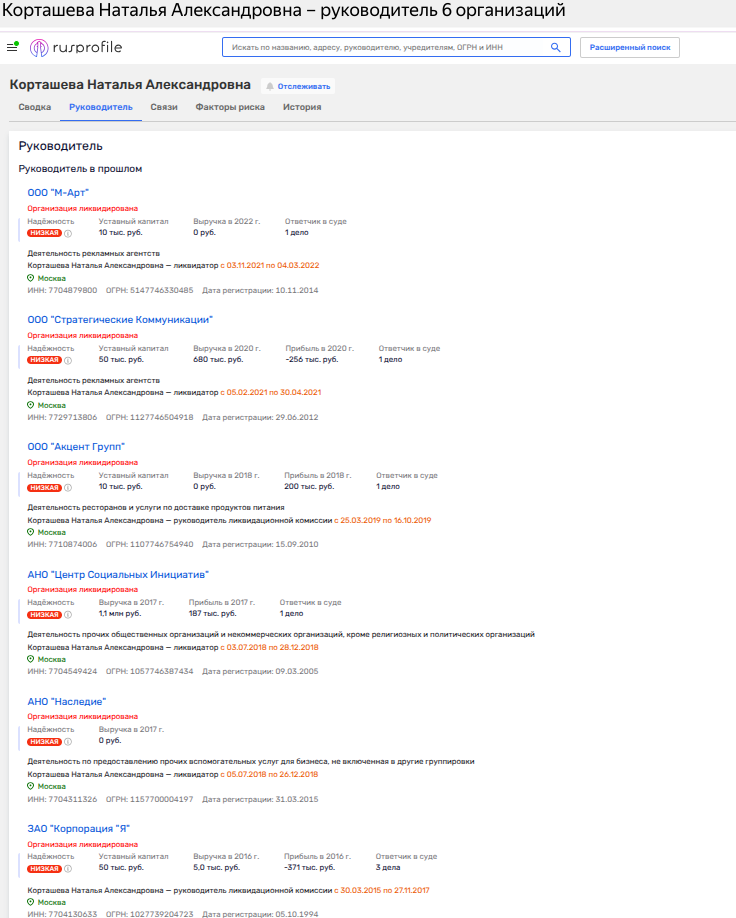This screenshot has width=736, height=918.
Task: Open АНО "Центр Социальных Инициатив" link
Action: 117,574
